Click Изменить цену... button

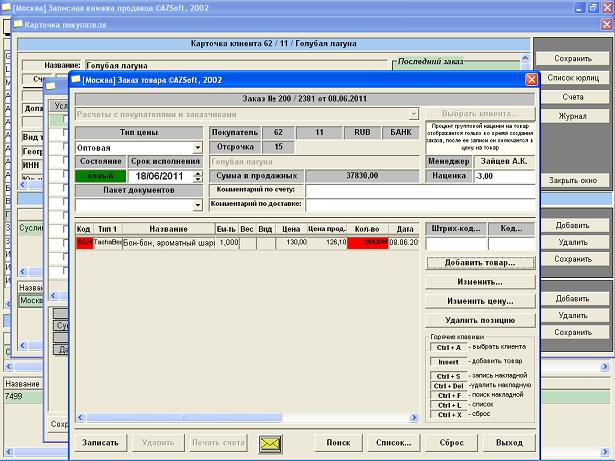tap(480, 301)
